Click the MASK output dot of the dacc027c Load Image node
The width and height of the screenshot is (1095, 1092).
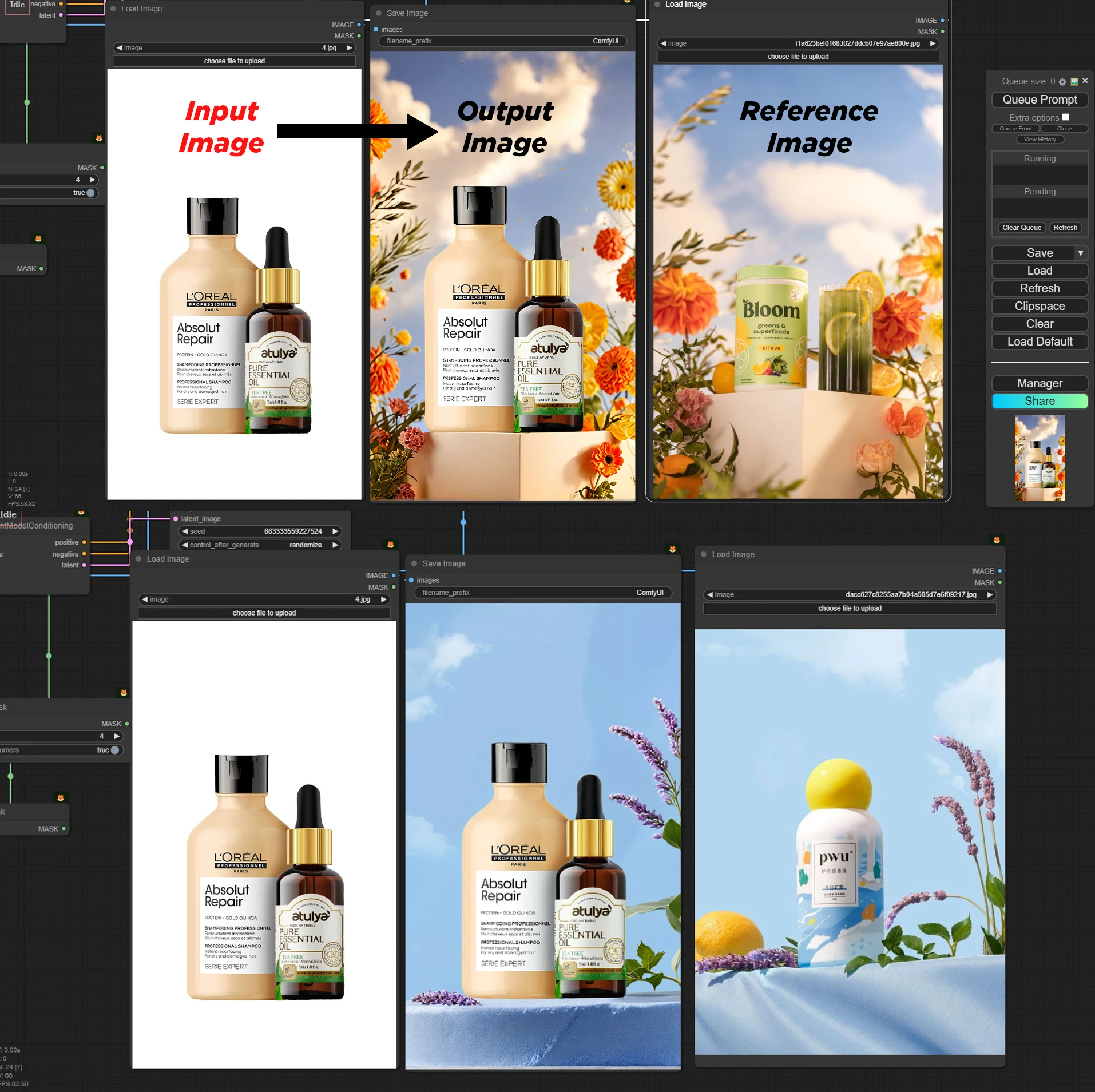(1000, 582)
